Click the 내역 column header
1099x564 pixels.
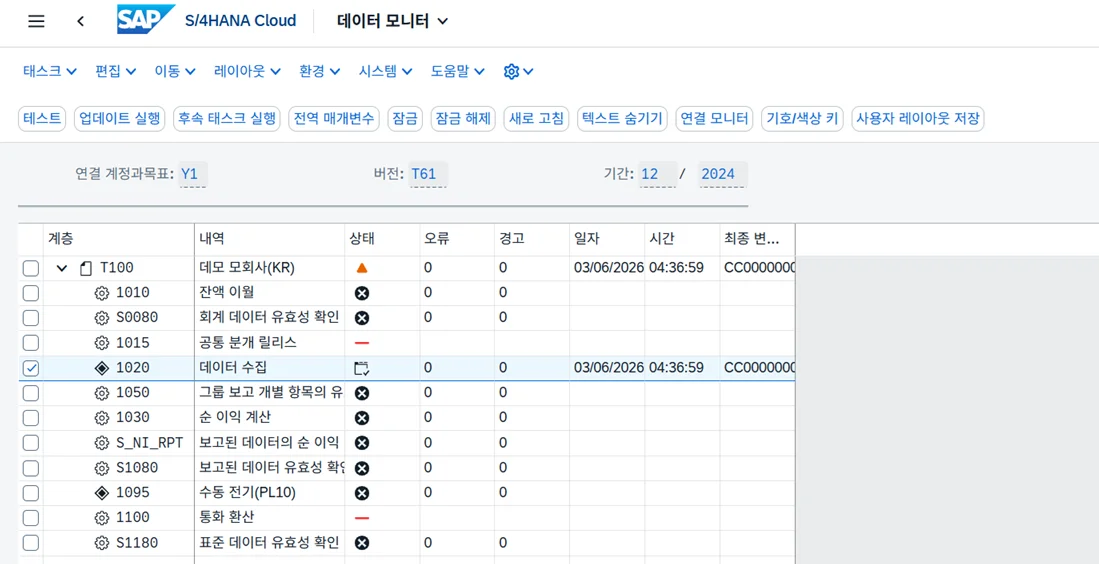(x=269, y=238)
